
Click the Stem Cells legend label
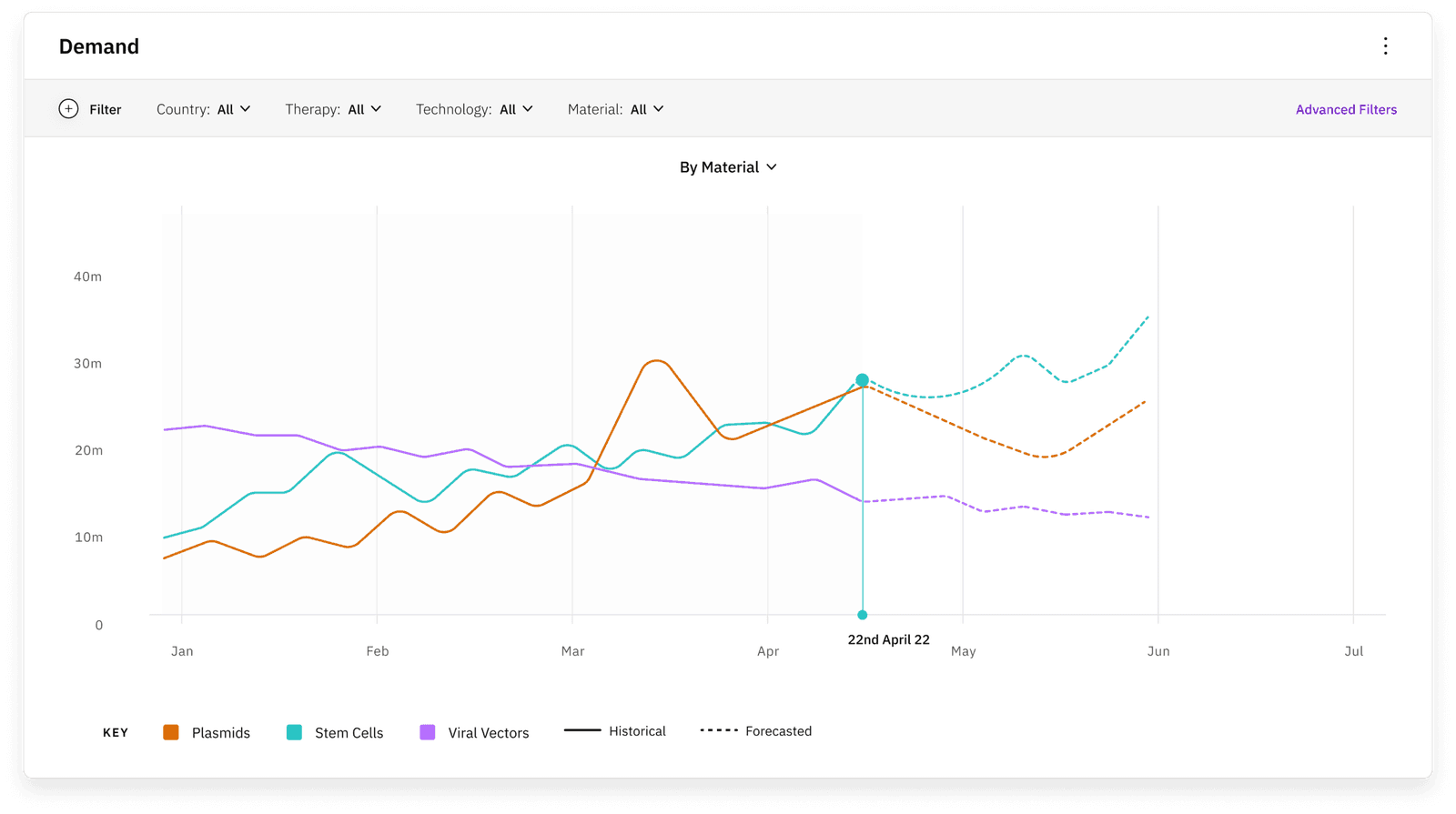pos(349,733)
